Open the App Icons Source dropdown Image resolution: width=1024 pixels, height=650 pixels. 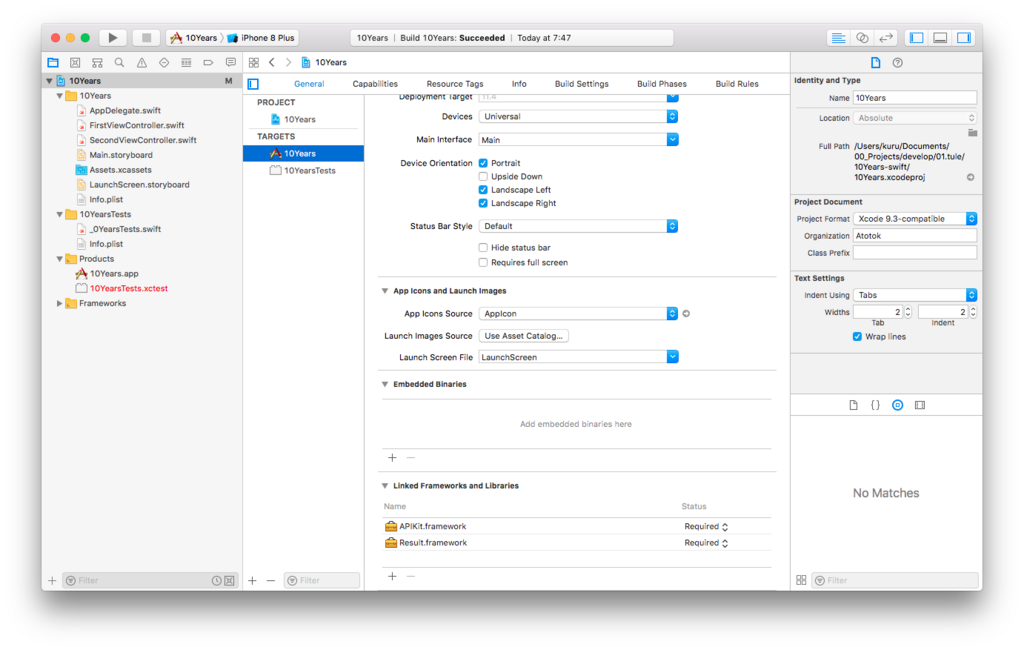point(579,314)
